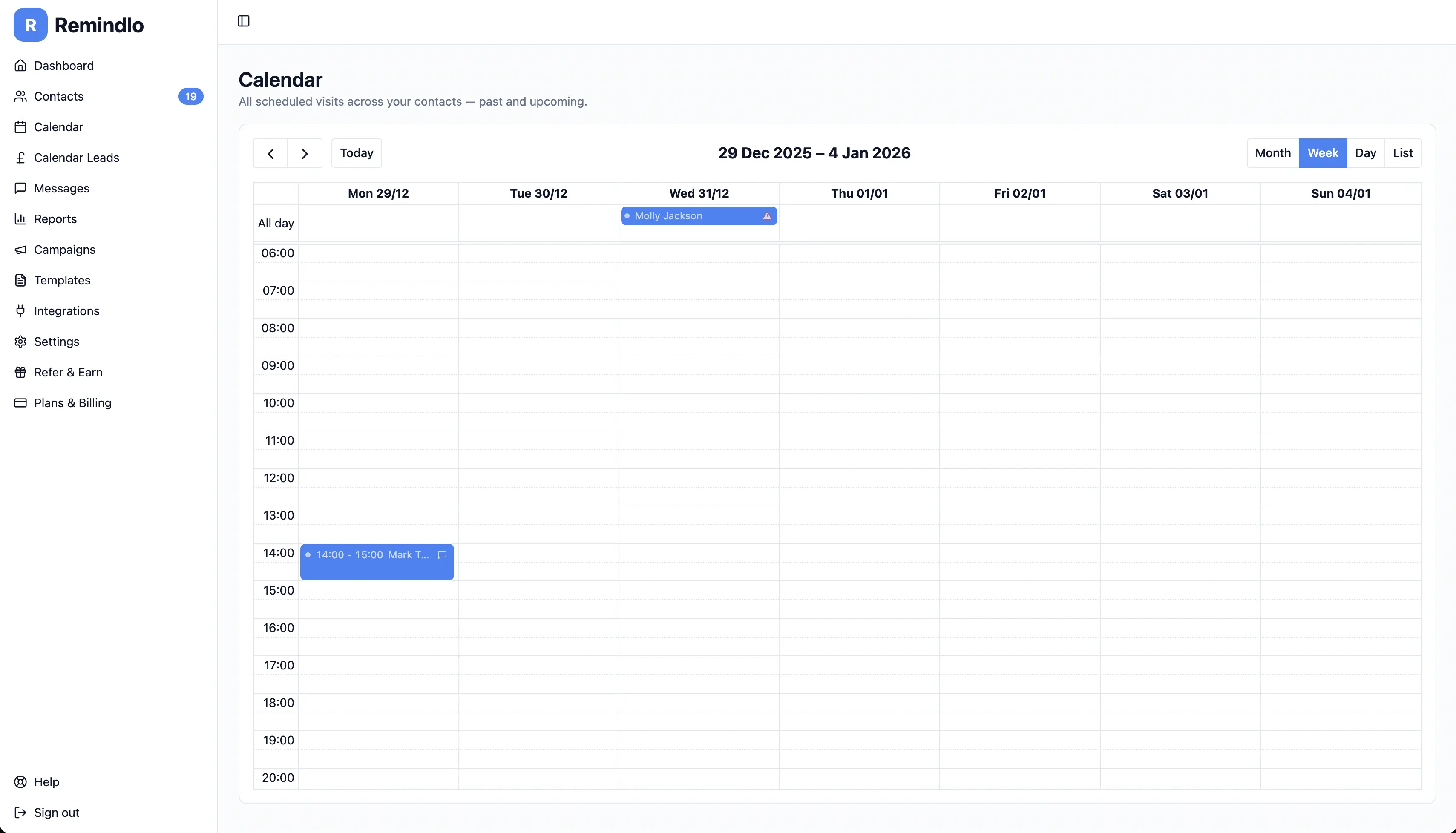The height and width of the screenshot is (833, 1456).
Task: Click the Messages speech bubble icon
Action: coord(20,188)
